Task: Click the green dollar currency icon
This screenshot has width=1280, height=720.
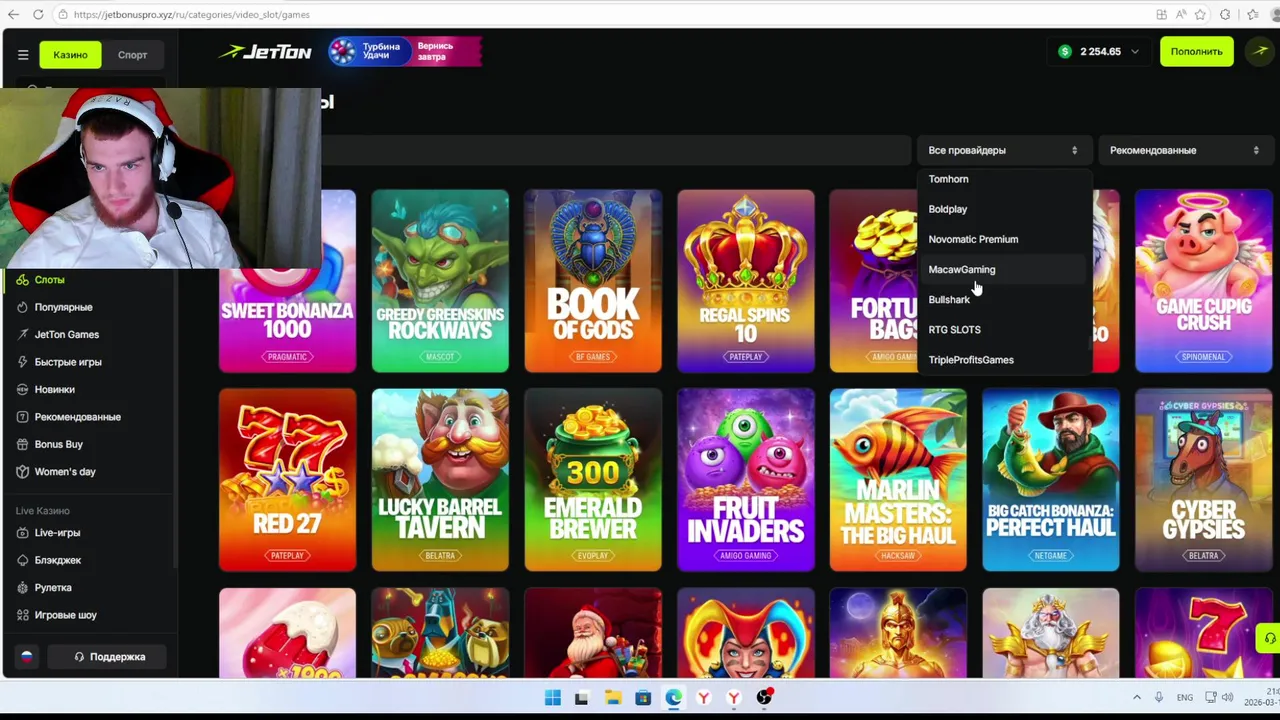Action: (1064, 51)
